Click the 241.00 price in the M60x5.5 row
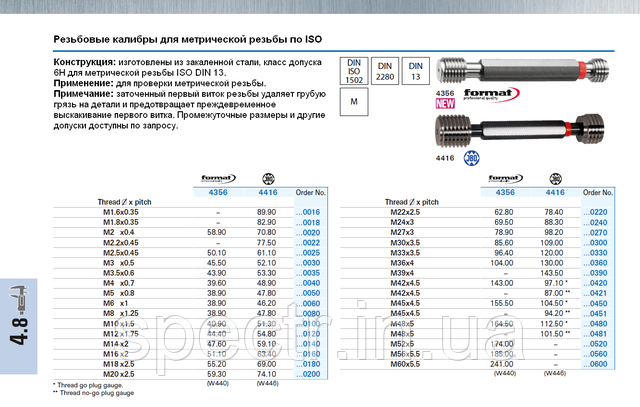The height and width of the screenshot is (407, 640). tap(502, 364)
